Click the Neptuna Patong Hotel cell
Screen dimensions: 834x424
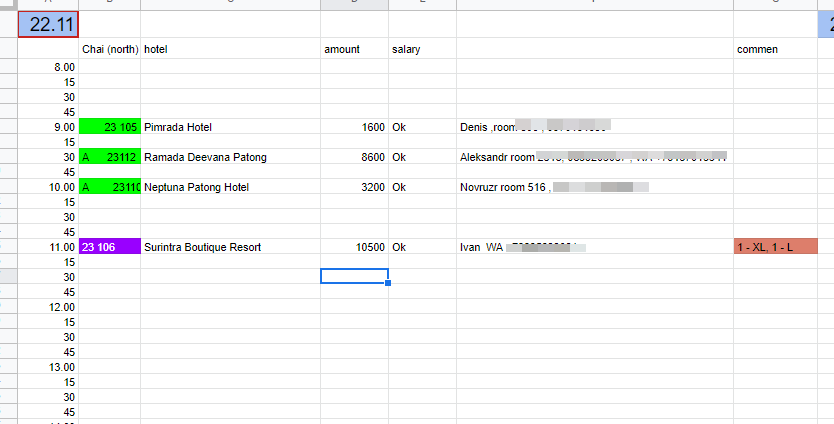tap(230, 187)
